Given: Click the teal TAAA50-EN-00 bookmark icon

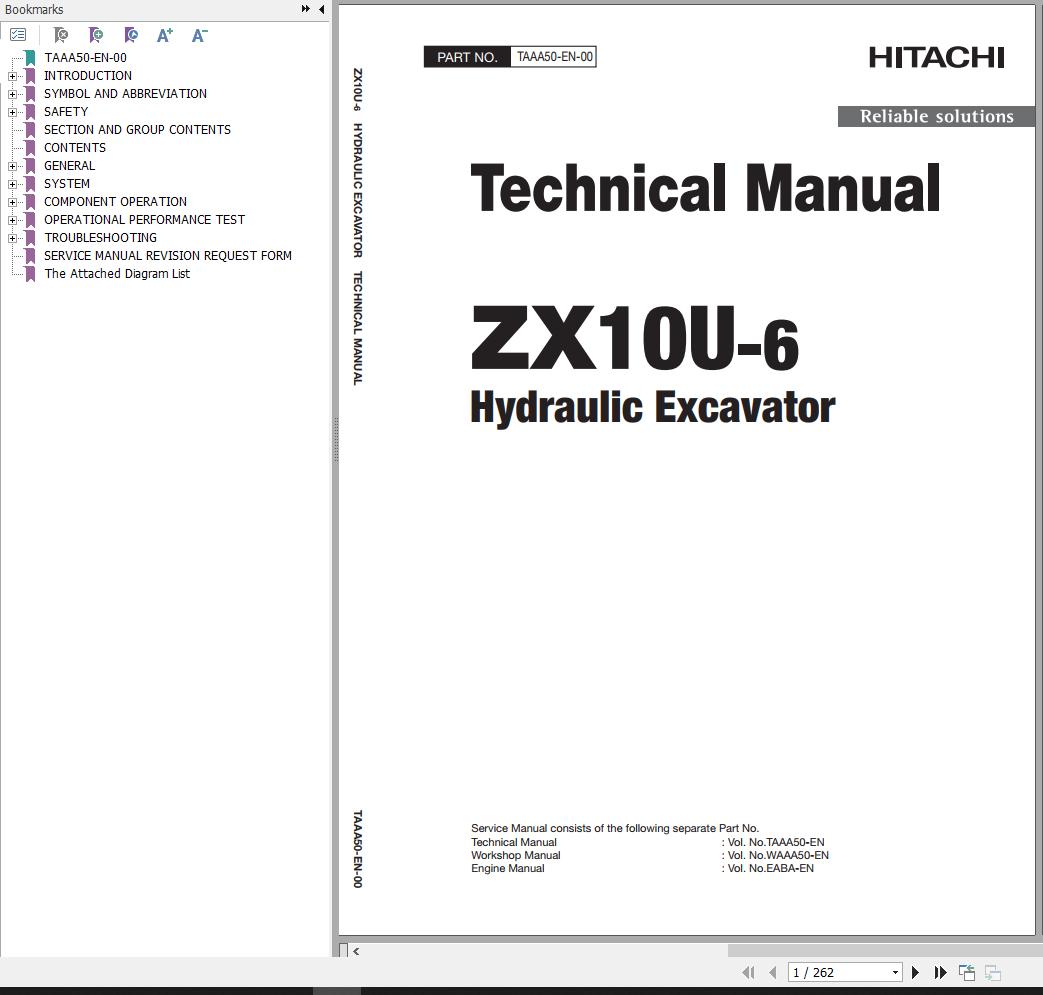Looking at the screenshot, I should (30, 58).
